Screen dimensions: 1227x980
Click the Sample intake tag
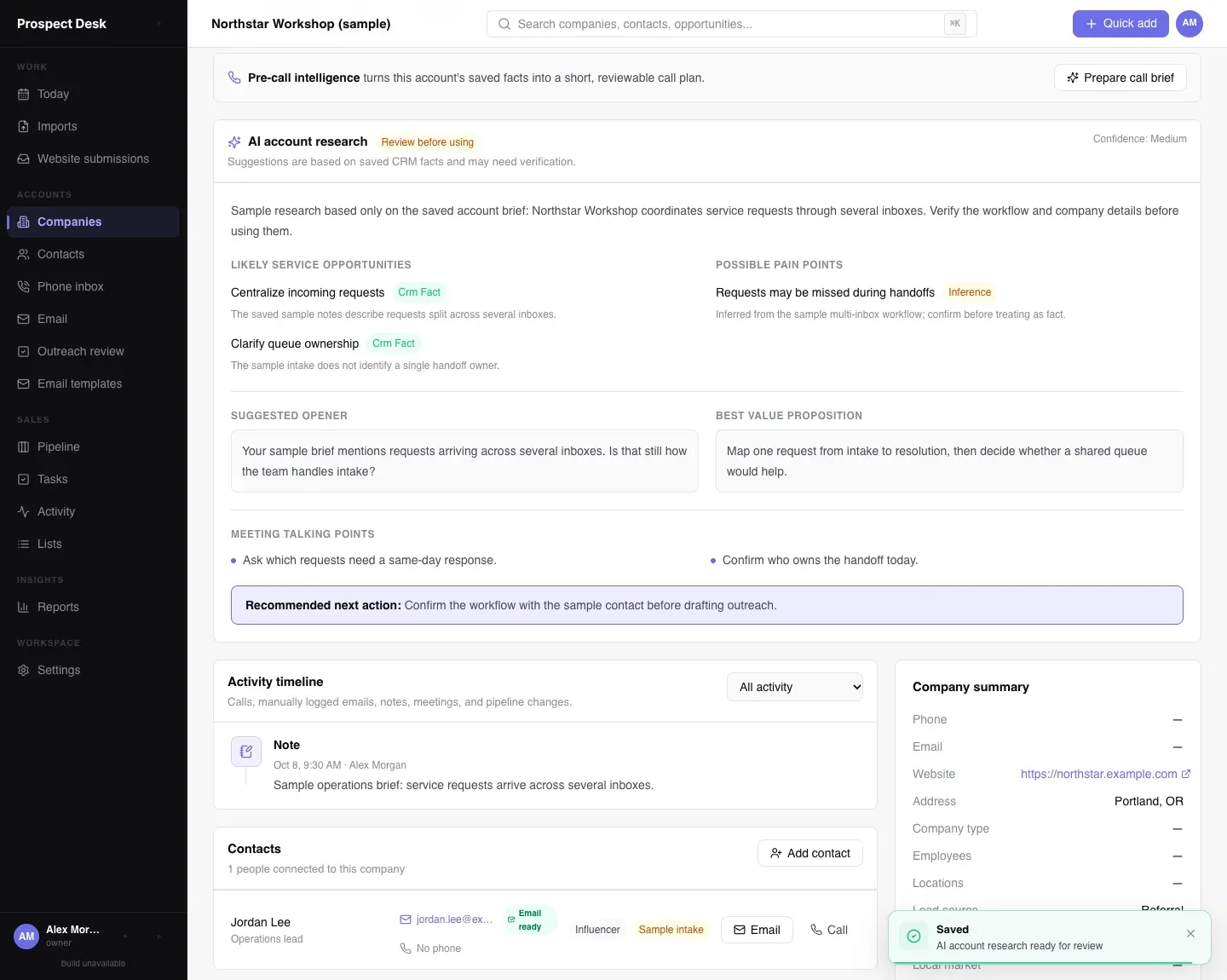tap(671, 930)
